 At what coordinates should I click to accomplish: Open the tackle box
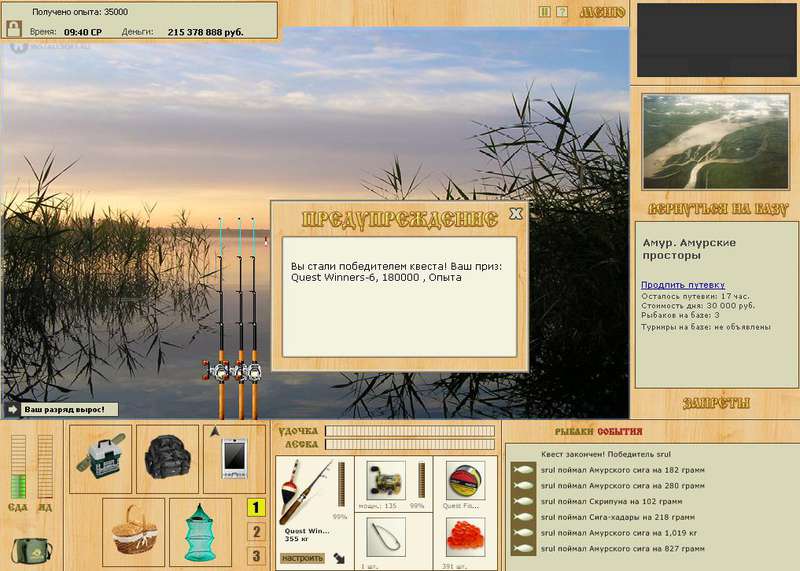[101, 459]
